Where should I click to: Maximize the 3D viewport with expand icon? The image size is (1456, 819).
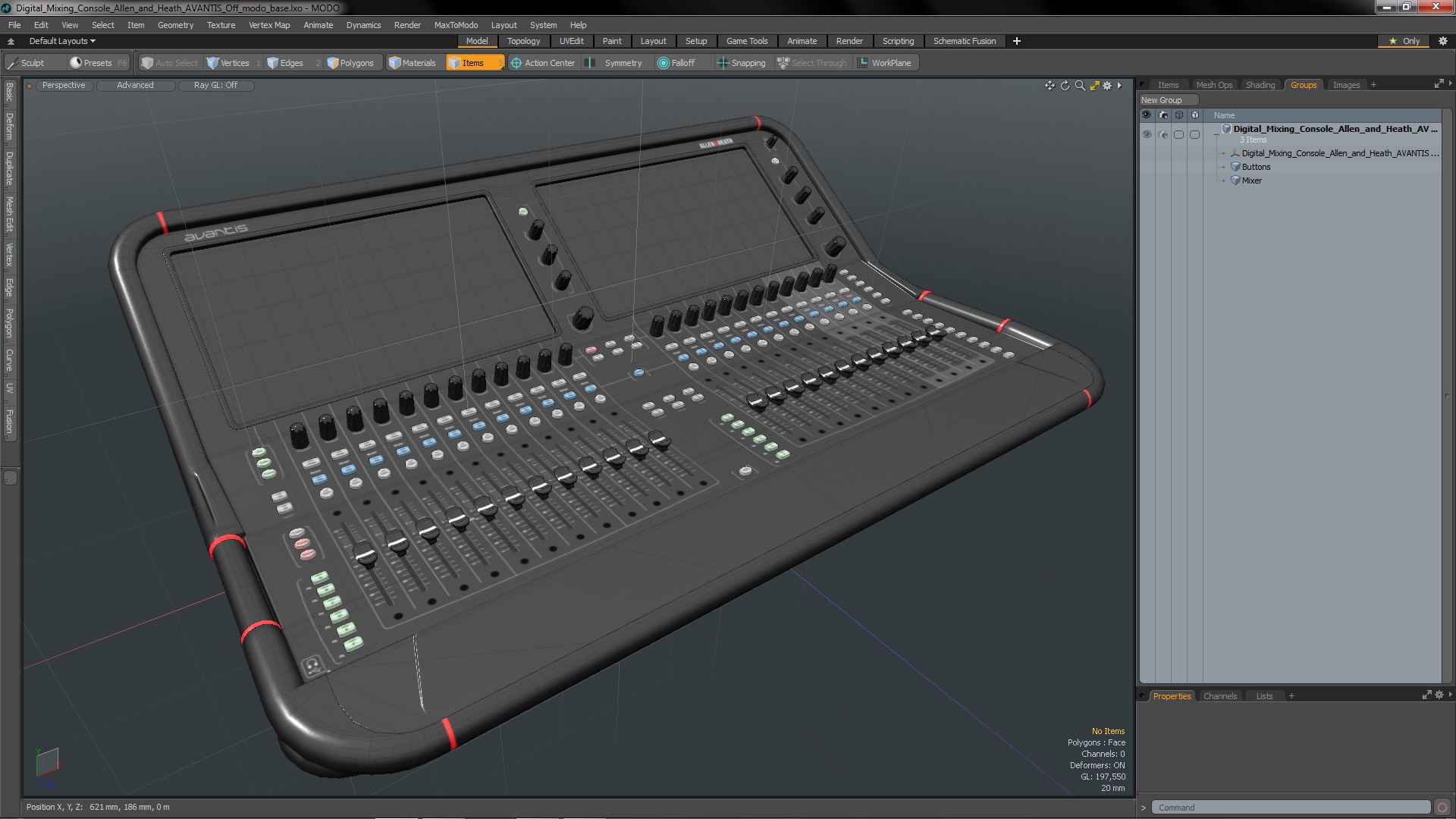(1094, 86)
